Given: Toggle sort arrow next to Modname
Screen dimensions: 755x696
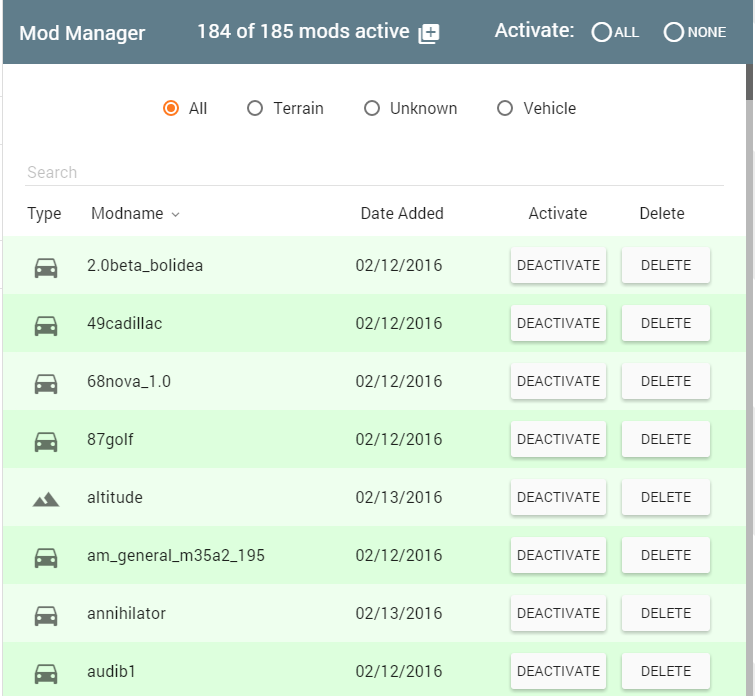Looking at the screenshot, I should pos(176,215).
